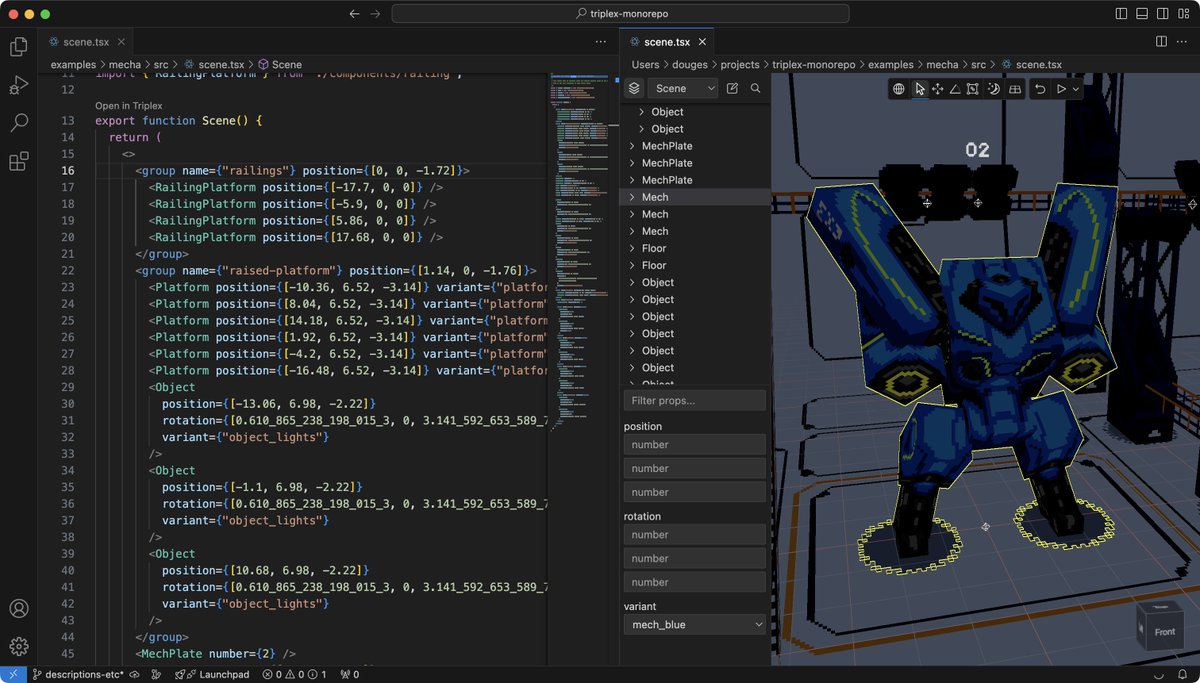
Task: Expand the first Floor tree item
Action: click(x=632, y=248)
